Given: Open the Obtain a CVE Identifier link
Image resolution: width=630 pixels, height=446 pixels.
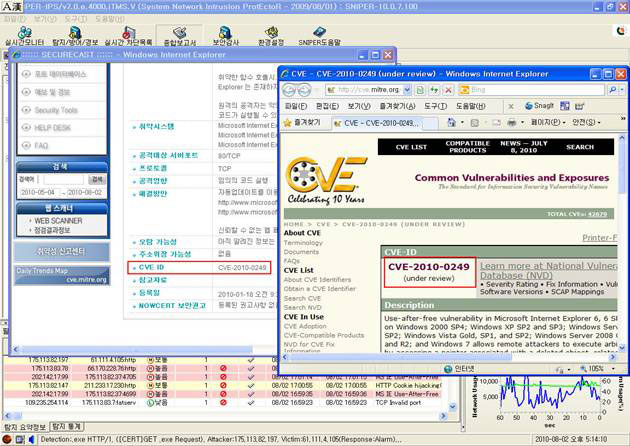Looking at the screenshot, I should pyautogui.click(x=320, y=288).
